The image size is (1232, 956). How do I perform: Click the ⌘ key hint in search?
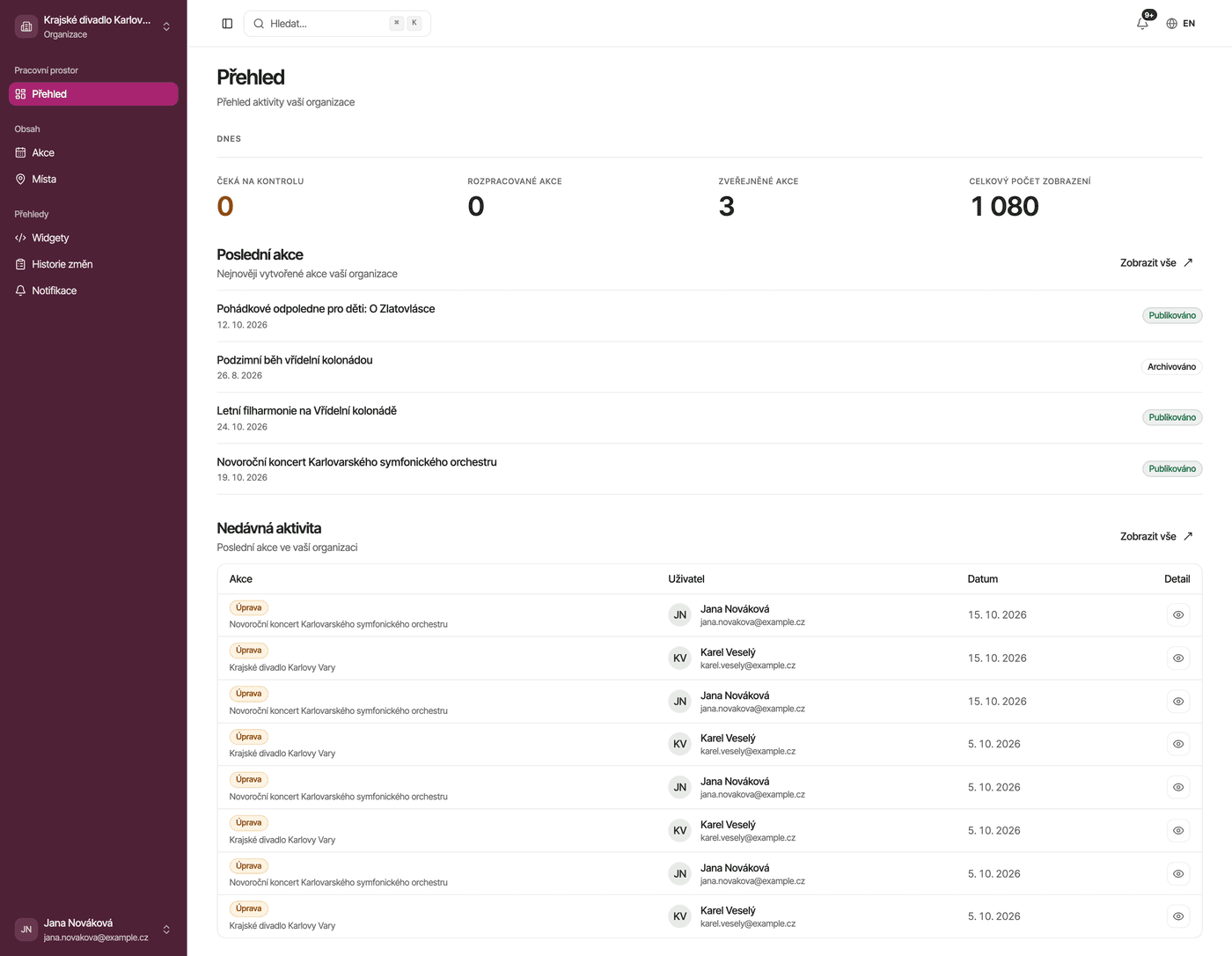point(397,23)
